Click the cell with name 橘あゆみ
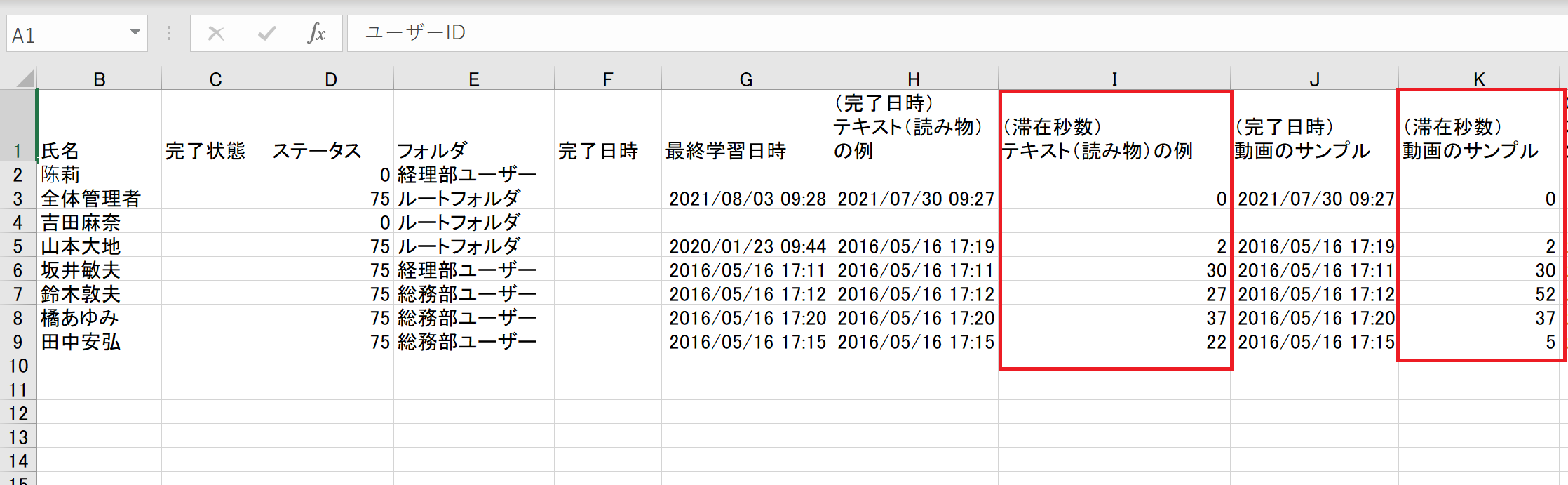This screenshot has width=1568, height=485. pyautogui.click(x=100, y=317)
